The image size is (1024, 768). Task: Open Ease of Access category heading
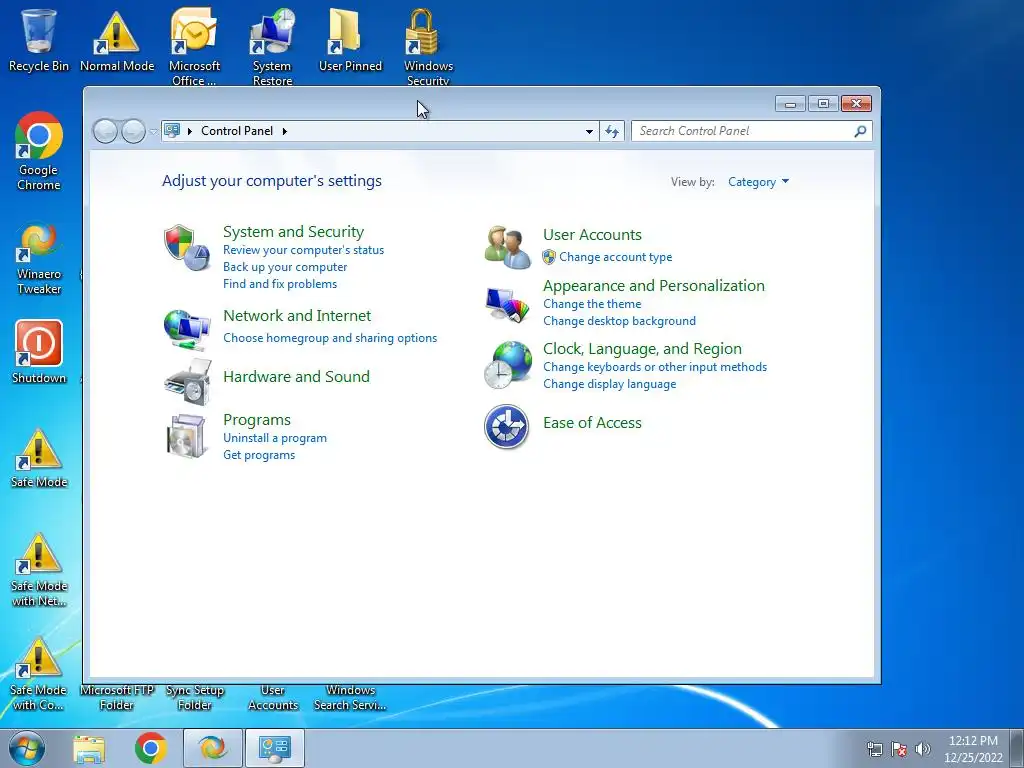592,423
